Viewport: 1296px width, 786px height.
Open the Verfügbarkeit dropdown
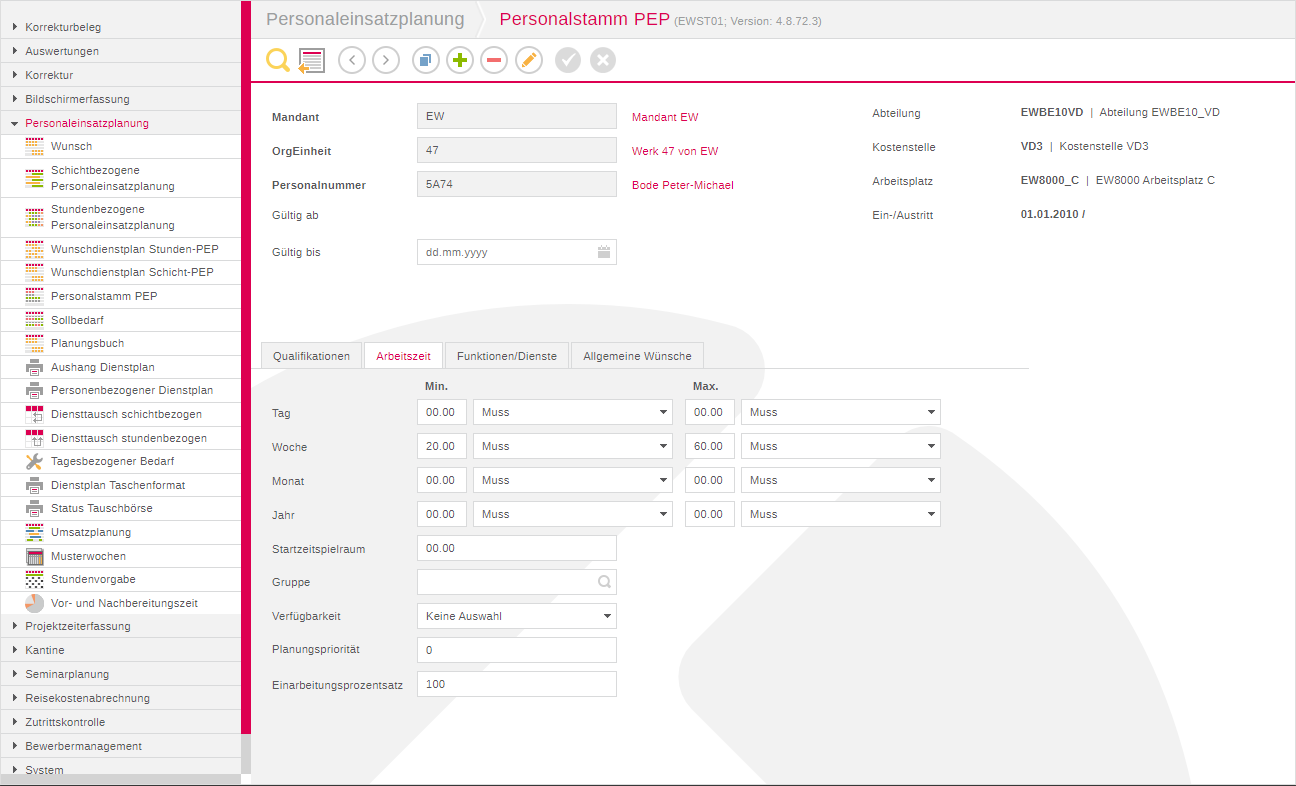point(516,616)
